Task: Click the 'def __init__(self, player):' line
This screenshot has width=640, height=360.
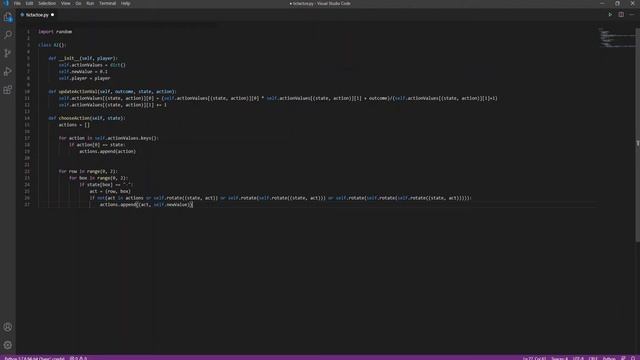Action: tap(83, 58)
